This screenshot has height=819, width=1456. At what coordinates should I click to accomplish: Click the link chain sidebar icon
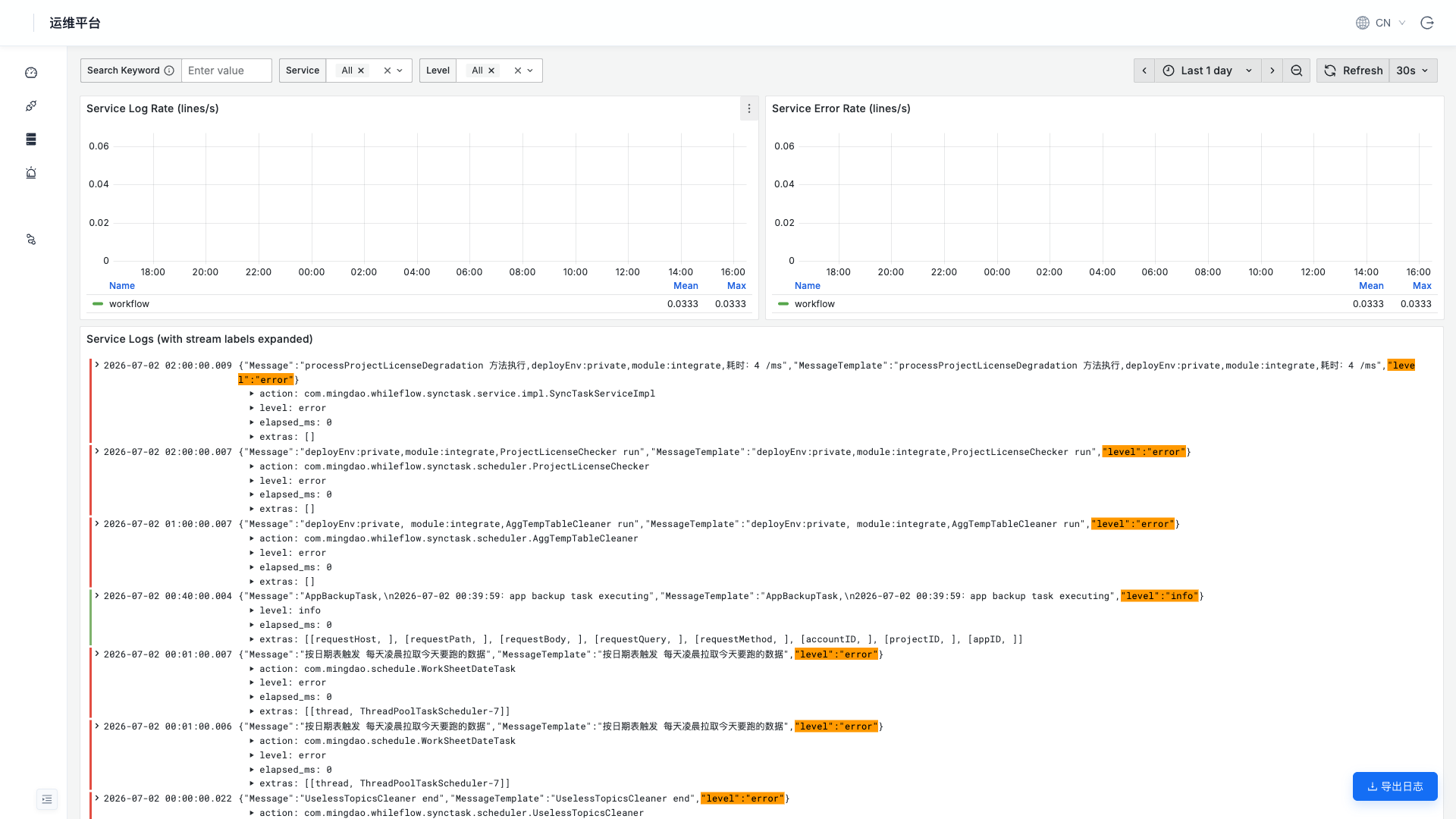click(x=31, y=240)
